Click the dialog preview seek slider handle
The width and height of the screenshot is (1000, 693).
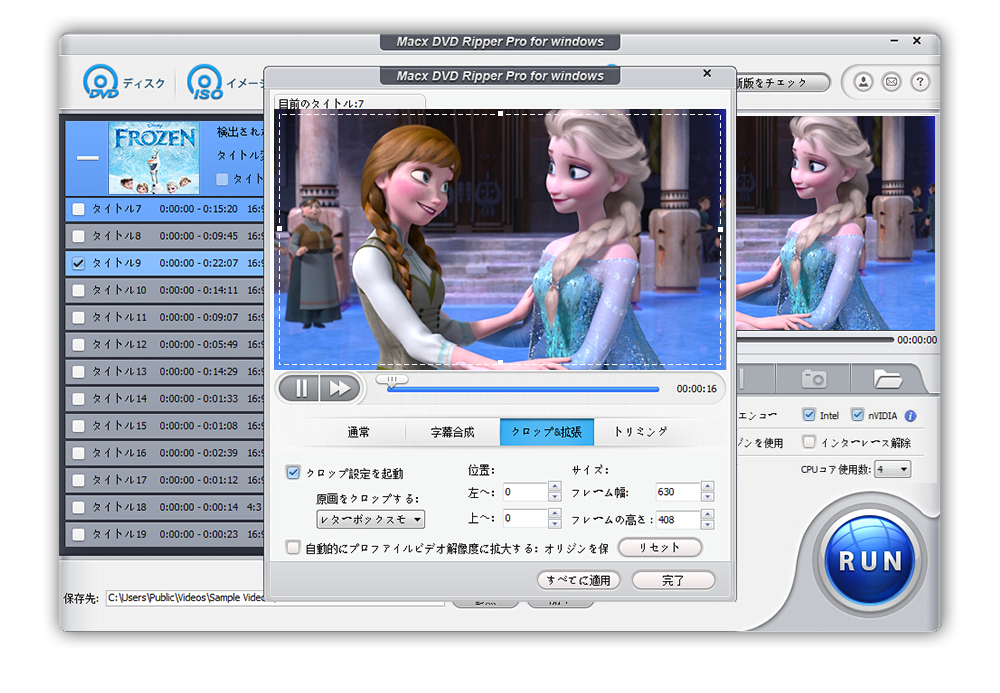[x=392, y=381]
